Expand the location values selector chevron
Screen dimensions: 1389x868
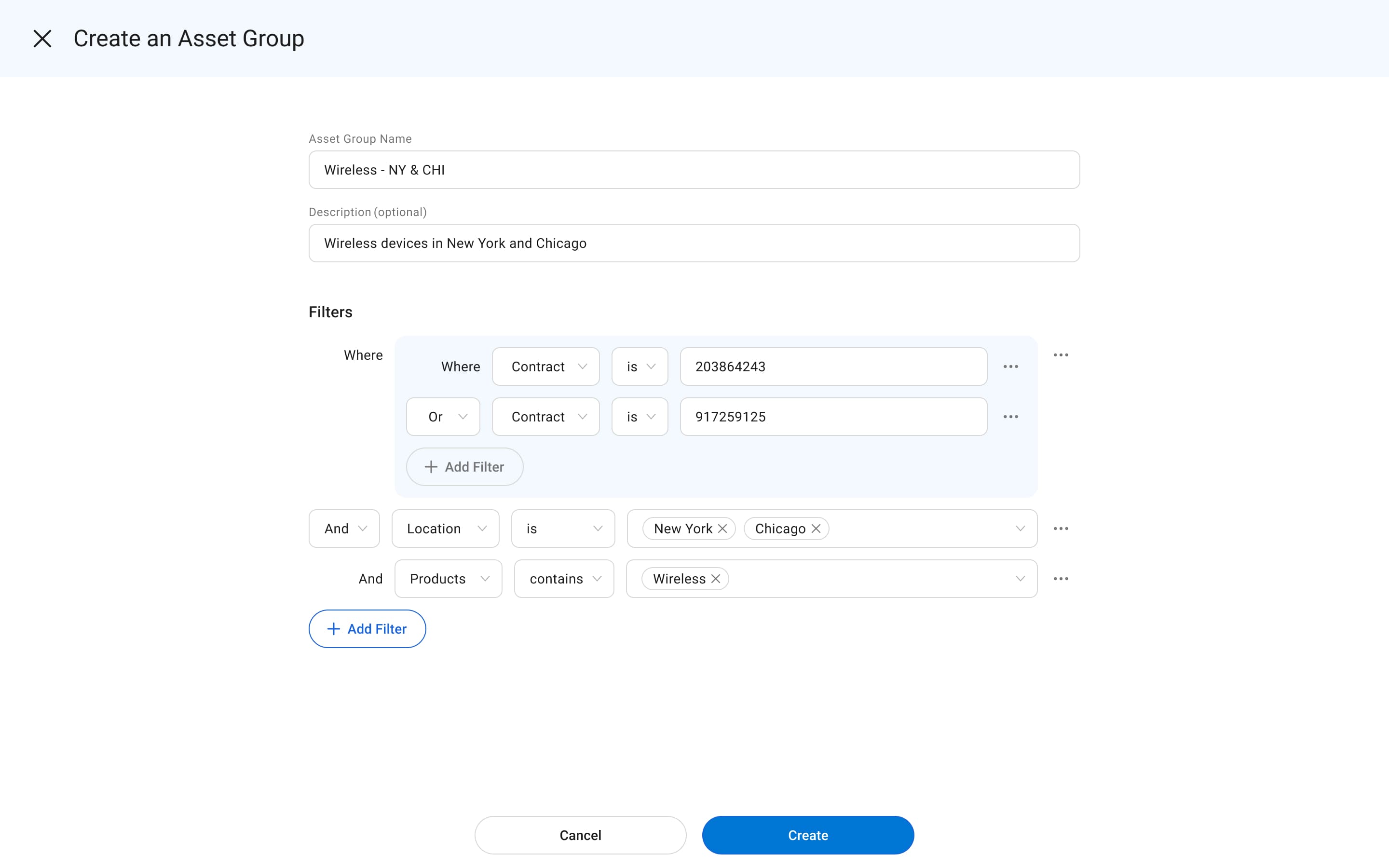tap(1020, 528)
